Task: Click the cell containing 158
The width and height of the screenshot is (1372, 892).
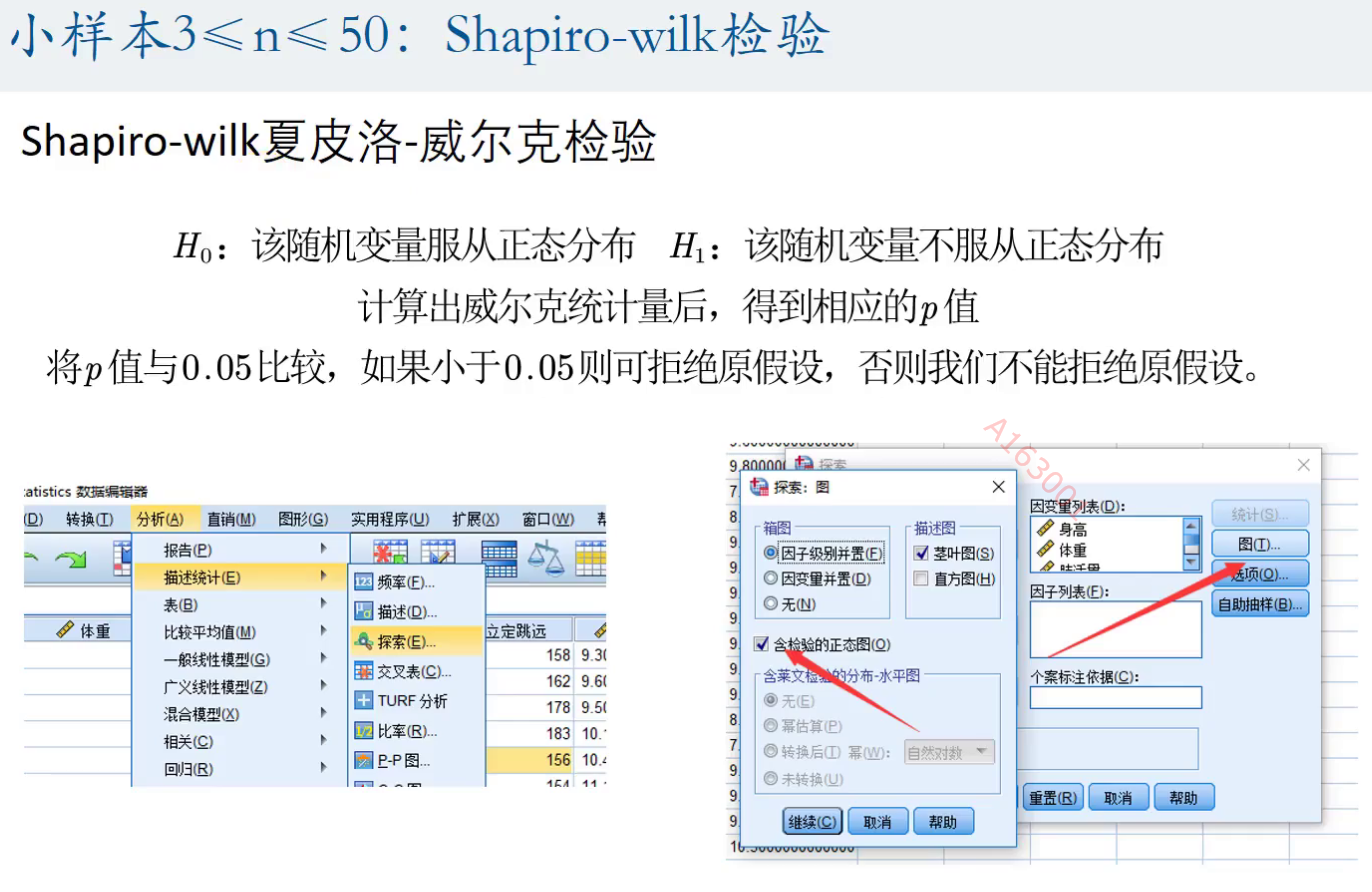Action: click(529, 654)
